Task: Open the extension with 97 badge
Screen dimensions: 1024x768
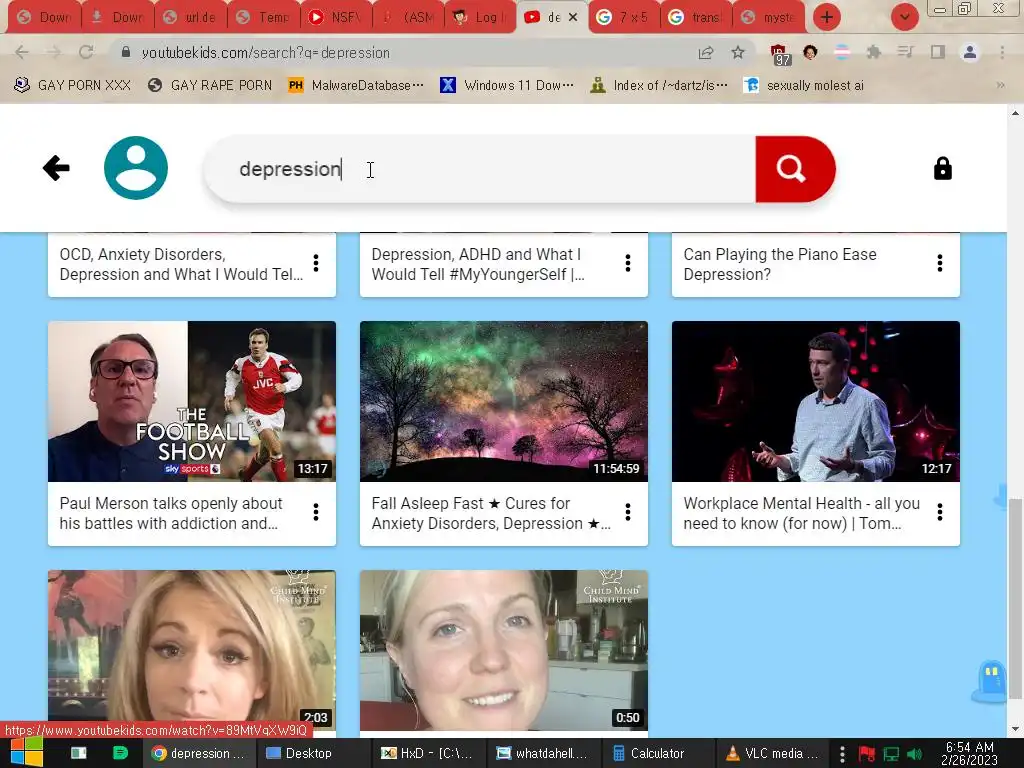Action: tap(779, 54)
